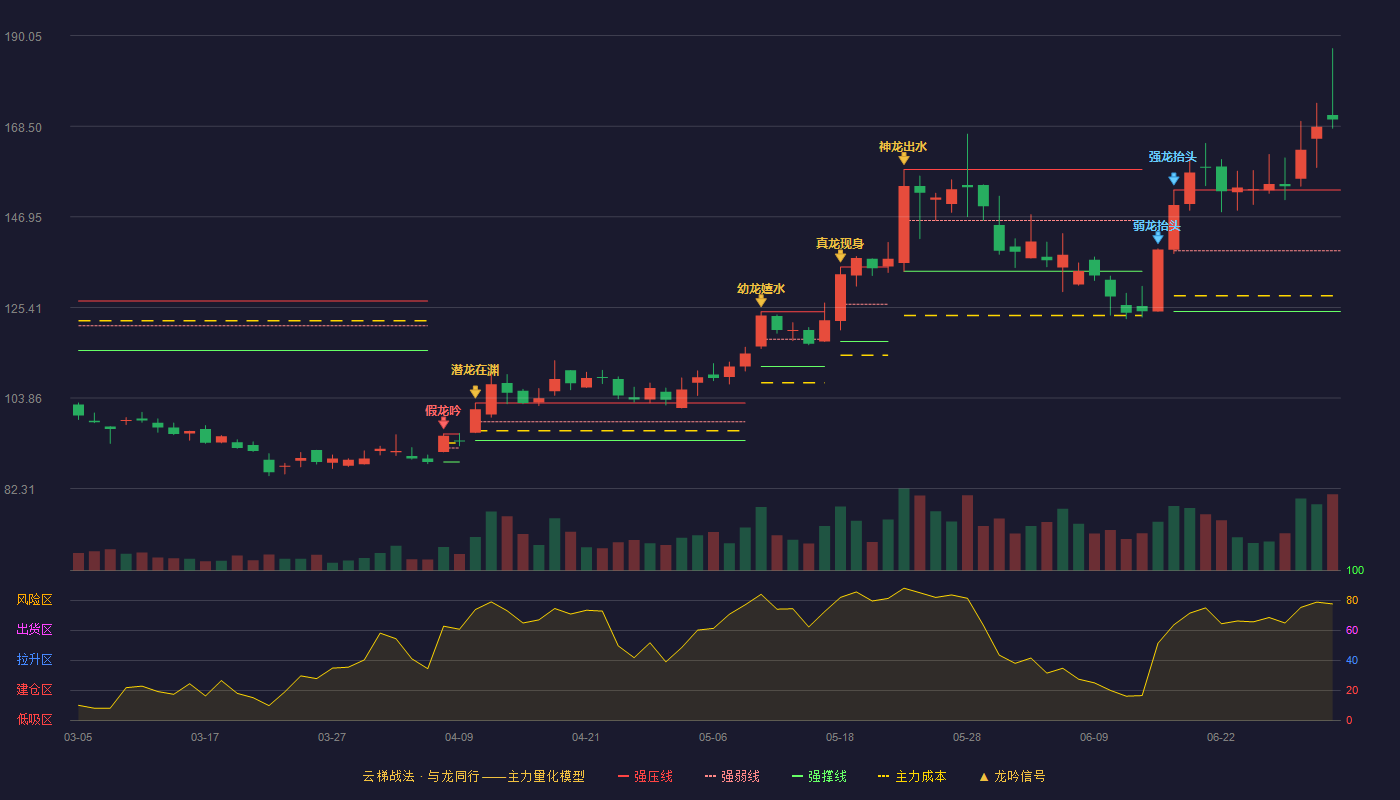Click the 03-17 date axis label
1400x800 pixels.
click(205, 737)
